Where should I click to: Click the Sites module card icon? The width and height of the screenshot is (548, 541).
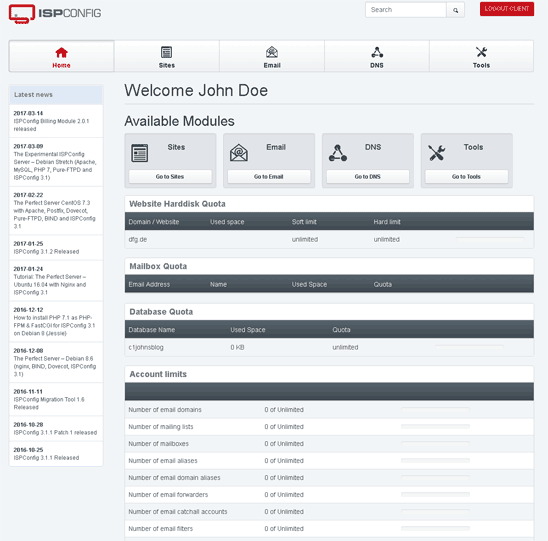click(x=139, y=153)
